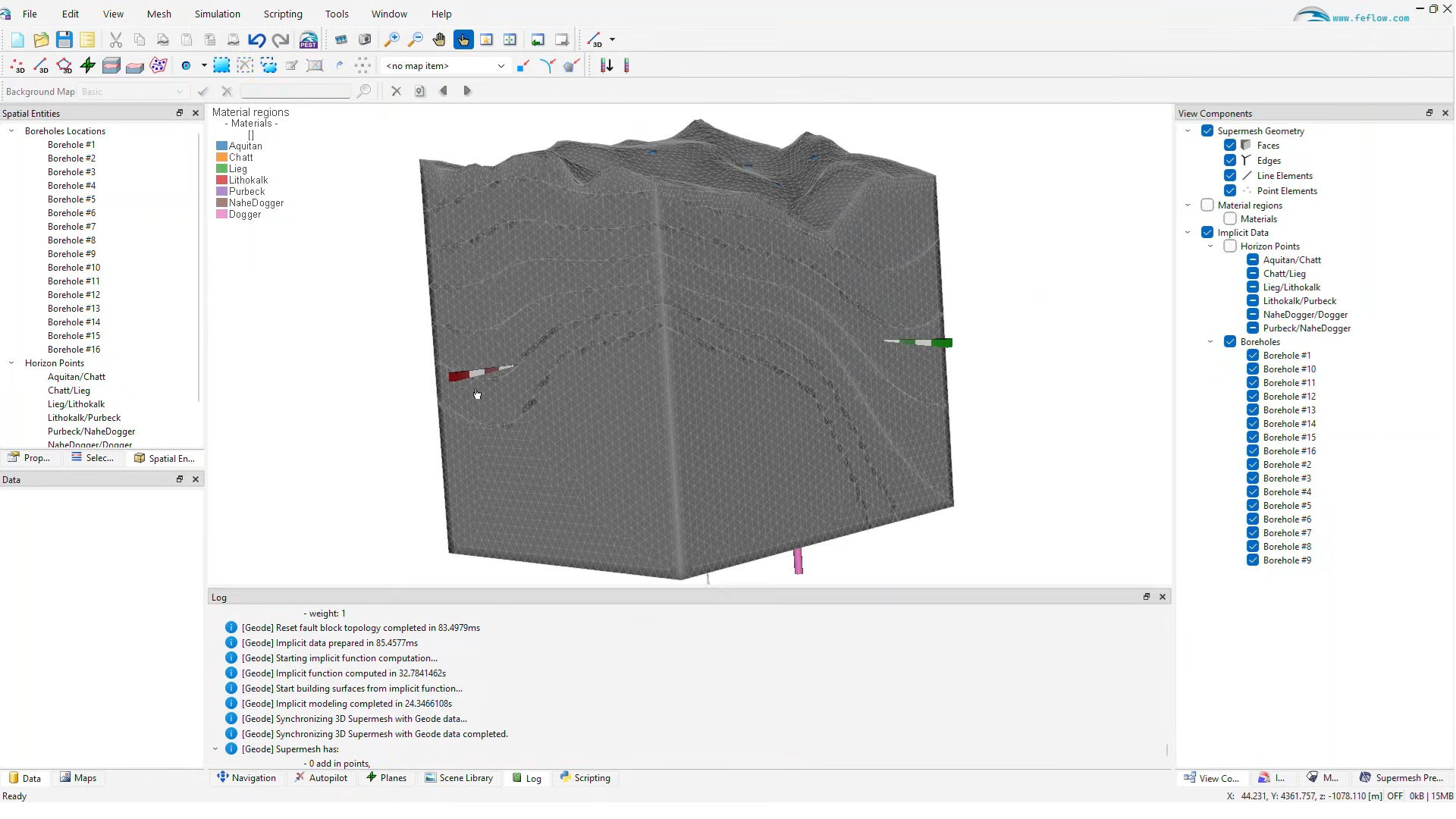Select the Add 3D Lines tool
This screenshot has width=1456, height=819.
point(41,66)
